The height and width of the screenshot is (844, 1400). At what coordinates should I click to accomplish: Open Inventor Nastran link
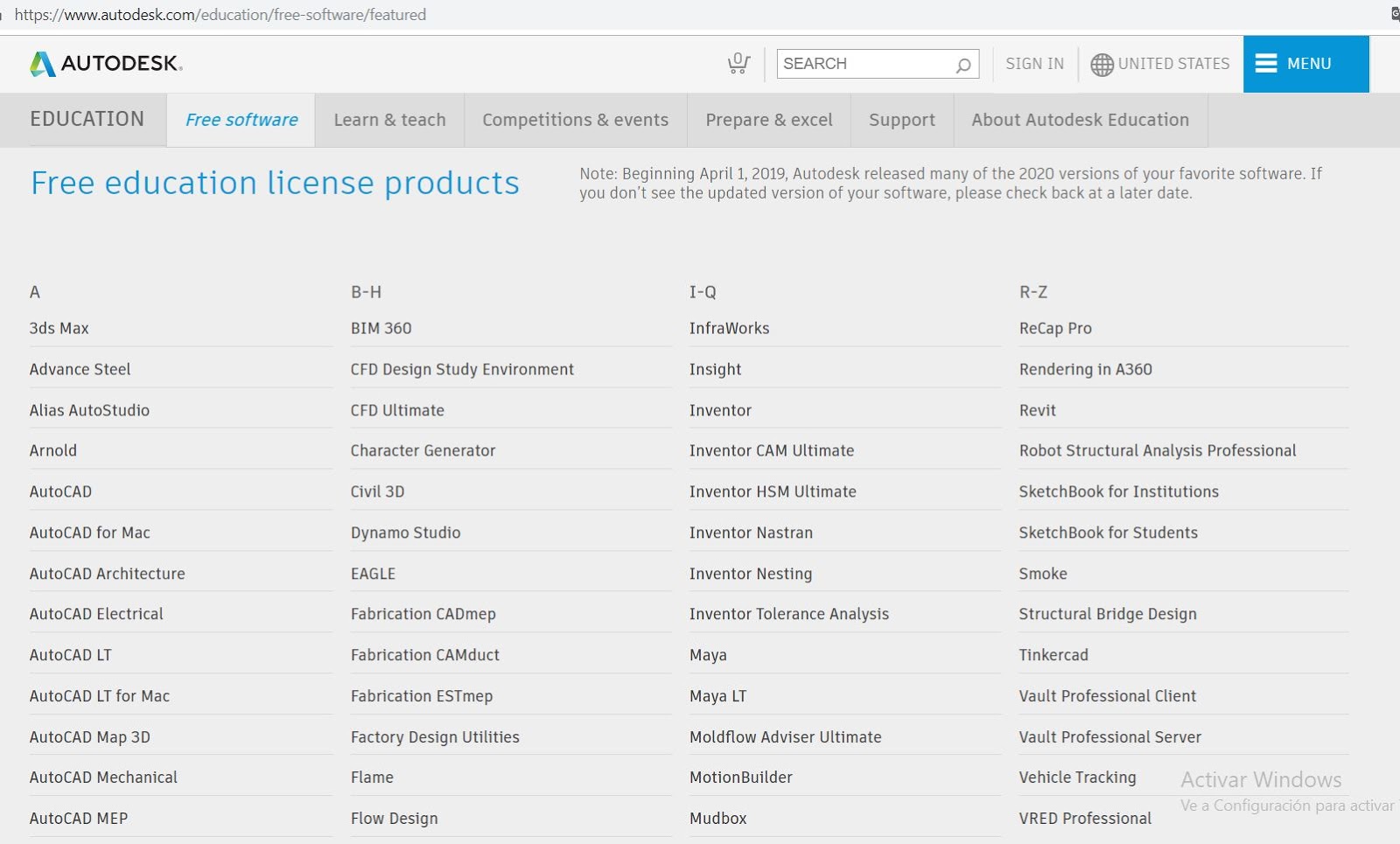tap(751, 533)
